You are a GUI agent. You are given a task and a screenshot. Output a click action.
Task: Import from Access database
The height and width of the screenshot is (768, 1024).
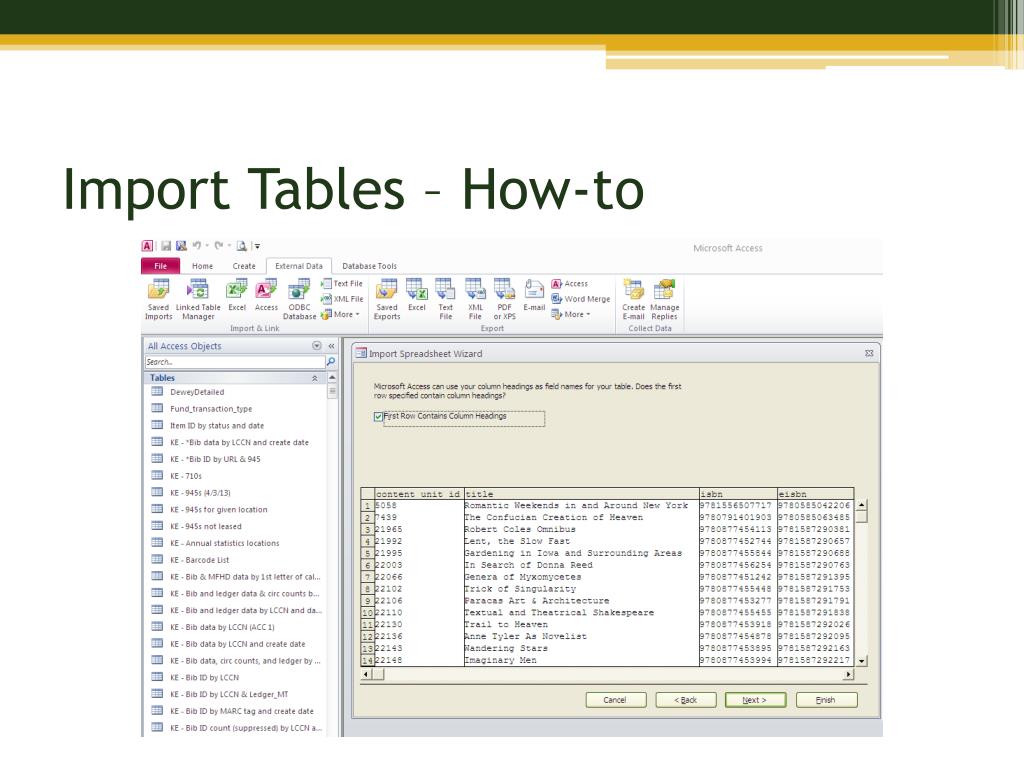pos(266,295)
